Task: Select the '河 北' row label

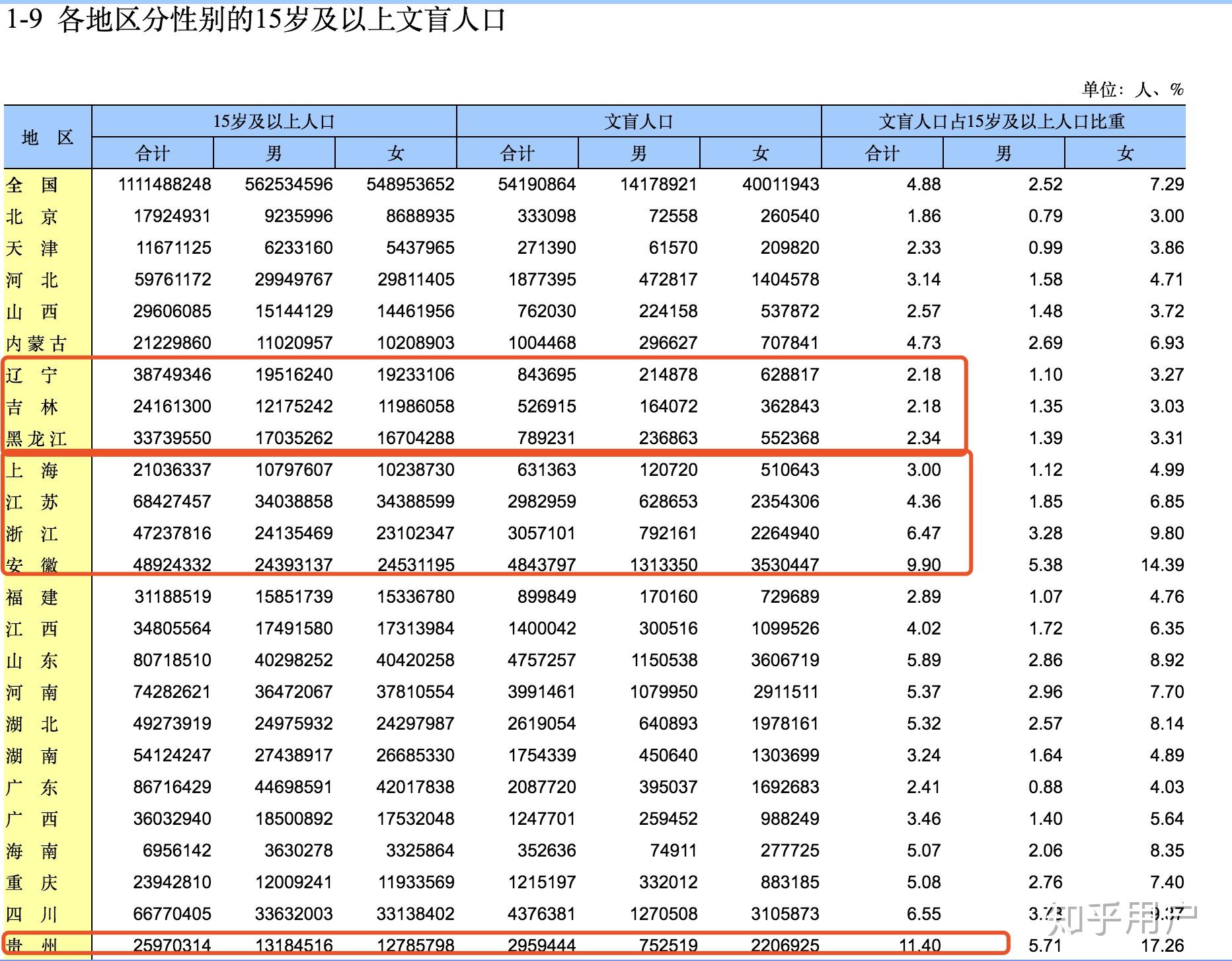Action: point(32,280)
